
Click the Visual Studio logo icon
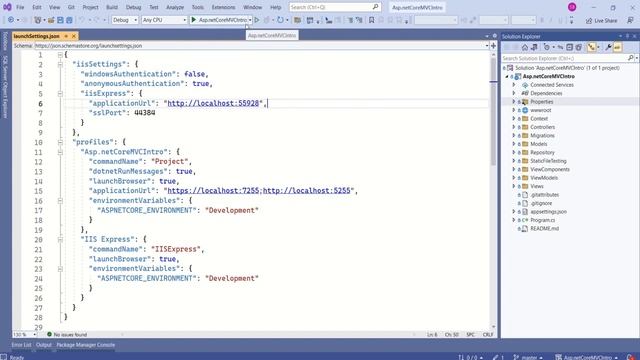tap(7, 7)
